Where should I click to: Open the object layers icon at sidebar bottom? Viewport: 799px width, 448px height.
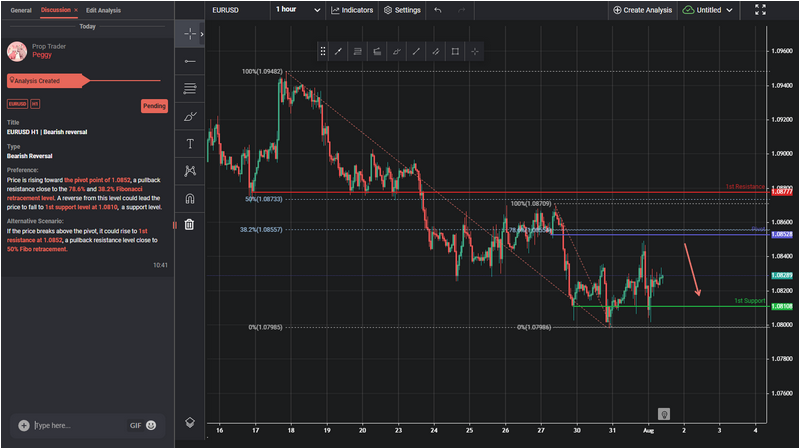pyautogui.click(x=190, y=422)
